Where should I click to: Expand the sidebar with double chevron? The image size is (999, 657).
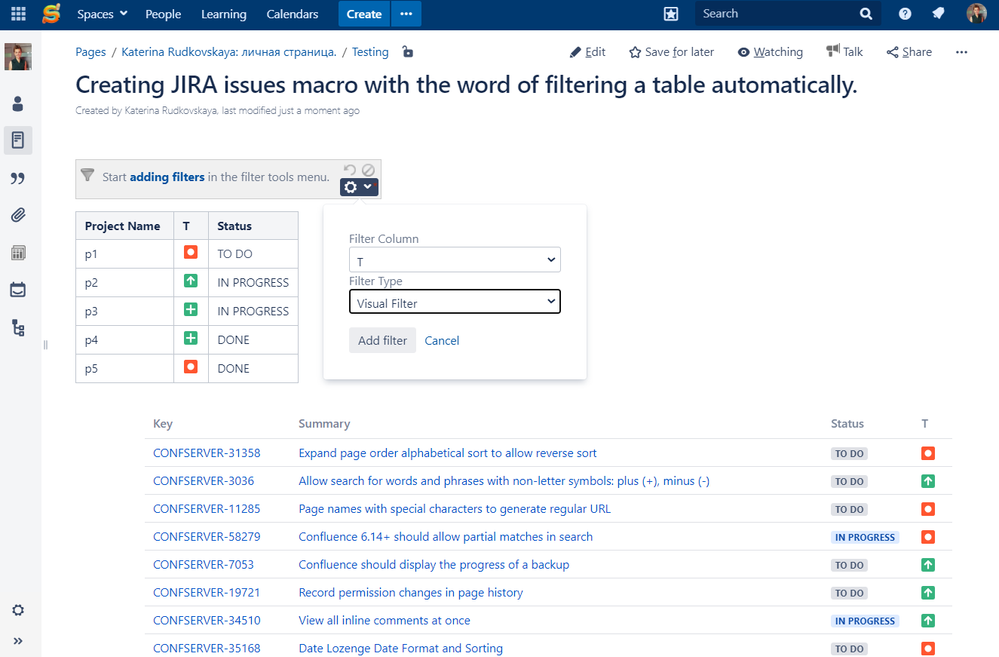tap(18, 641)
